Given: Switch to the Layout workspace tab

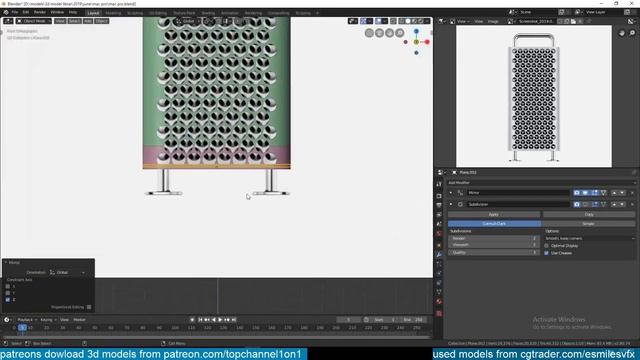Looking at the screenshot, I should 93,13.
